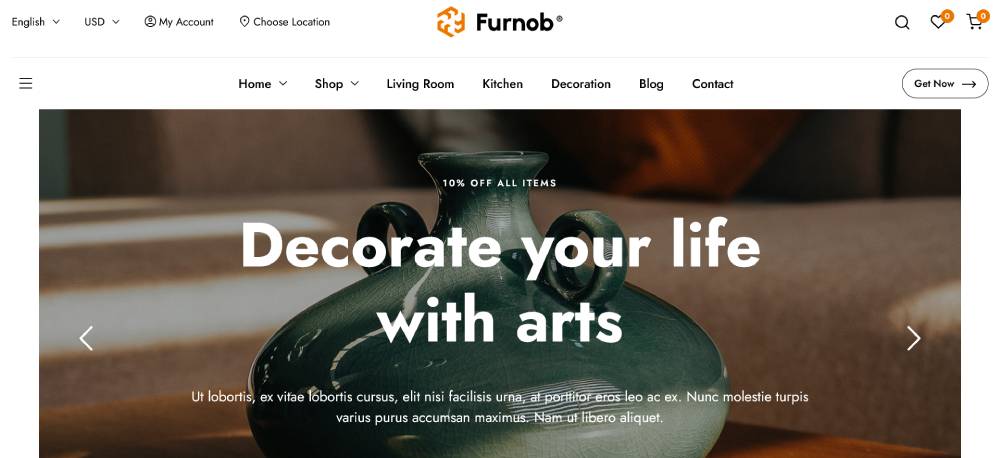Open the Decoration menu item
The width and height of the screenshot is (1000, 458).
pos(581,84)
